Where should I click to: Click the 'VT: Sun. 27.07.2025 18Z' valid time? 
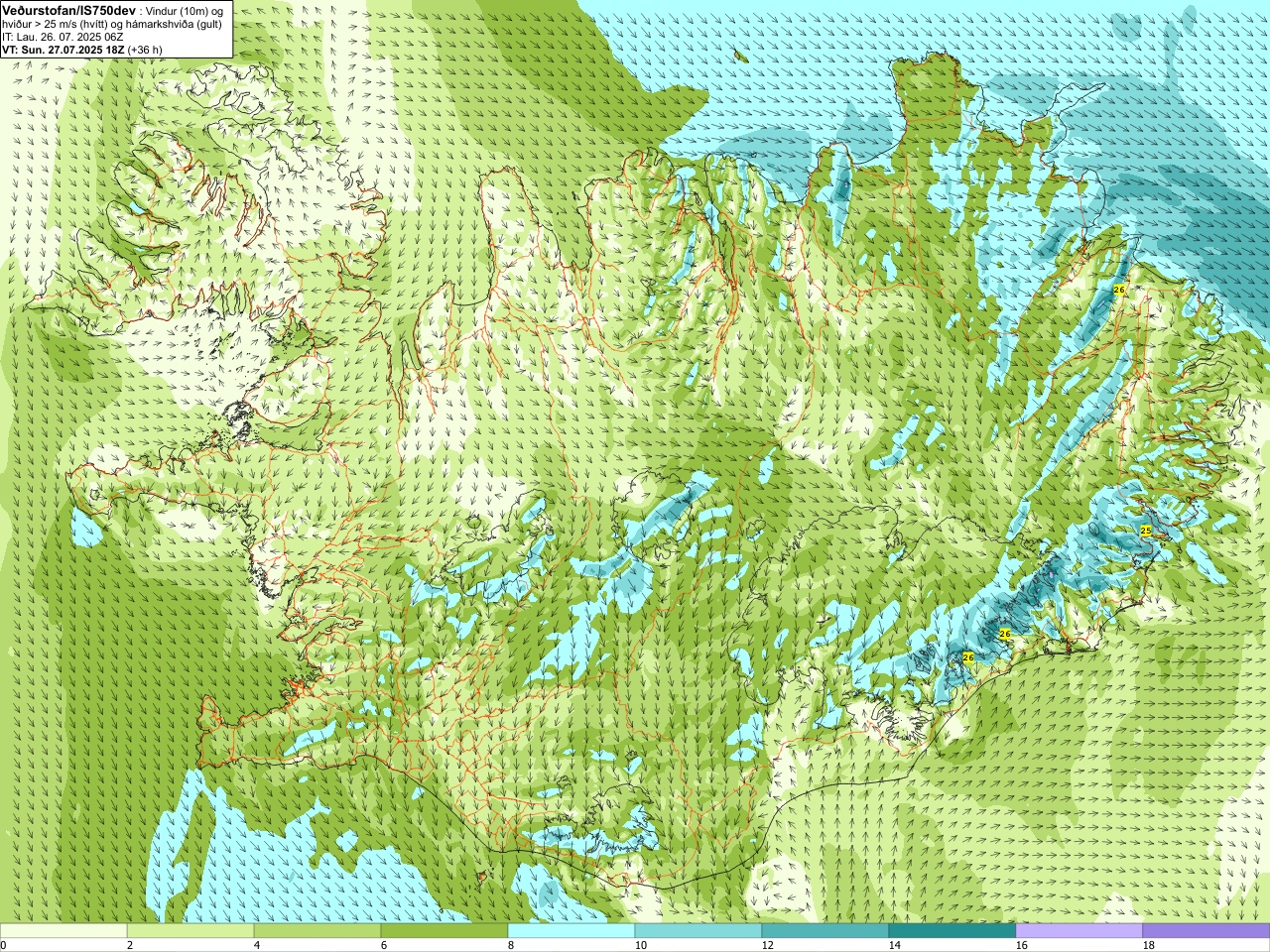[63, 50]
